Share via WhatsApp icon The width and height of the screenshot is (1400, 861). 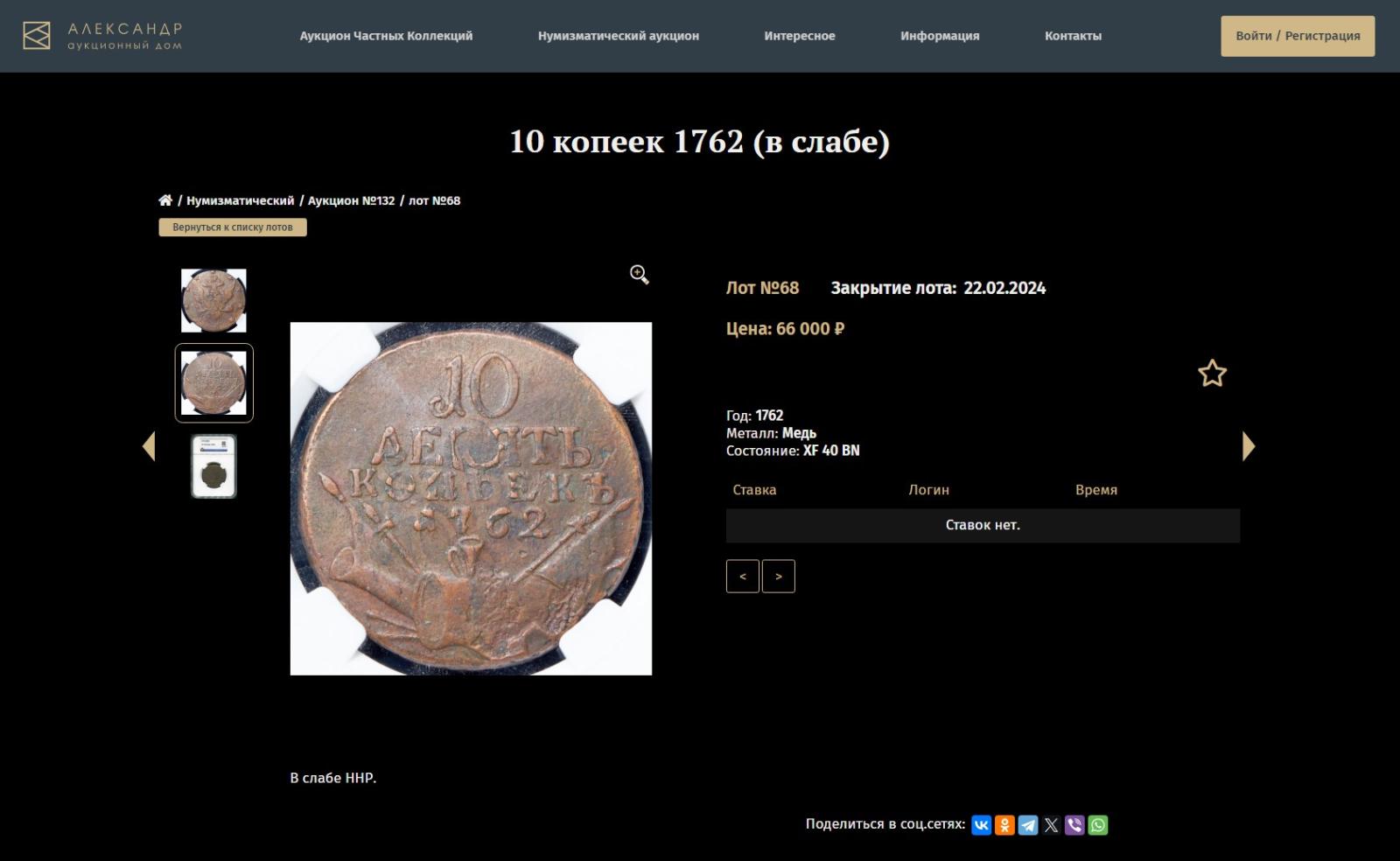tap(1098, 825)
